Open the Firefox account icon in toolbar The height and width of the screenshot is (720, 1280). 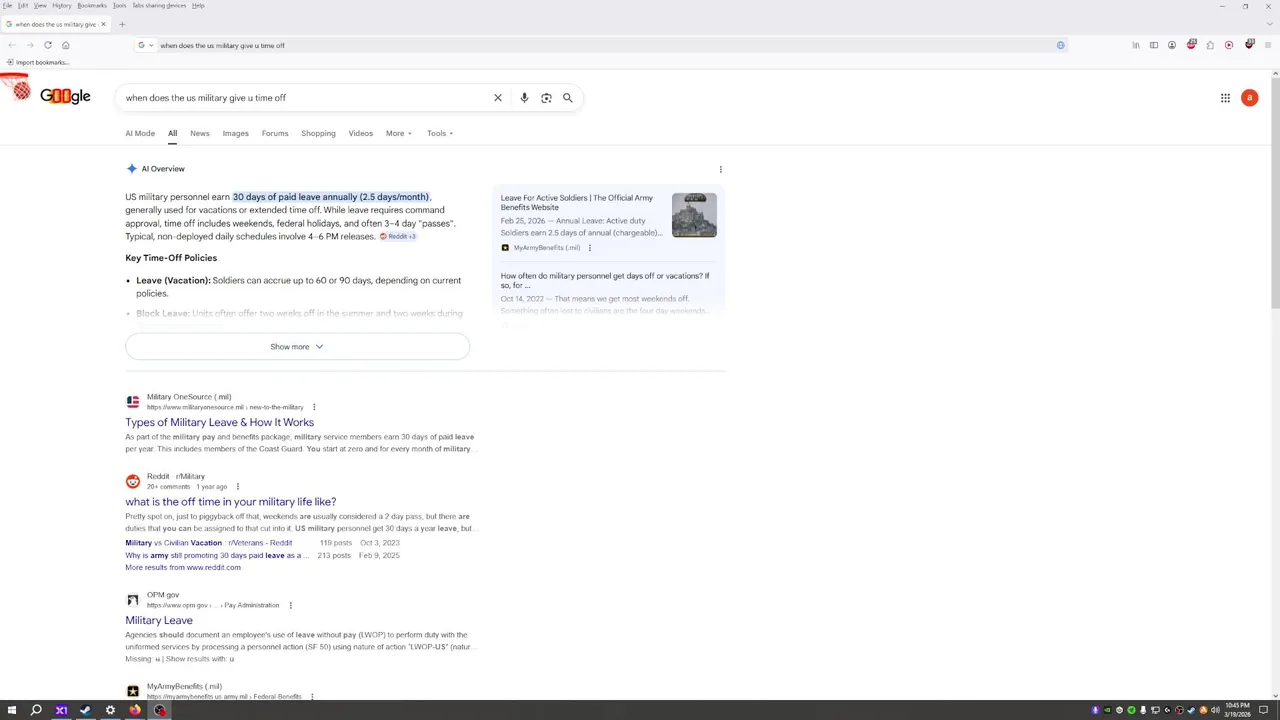click(1172, 45)
